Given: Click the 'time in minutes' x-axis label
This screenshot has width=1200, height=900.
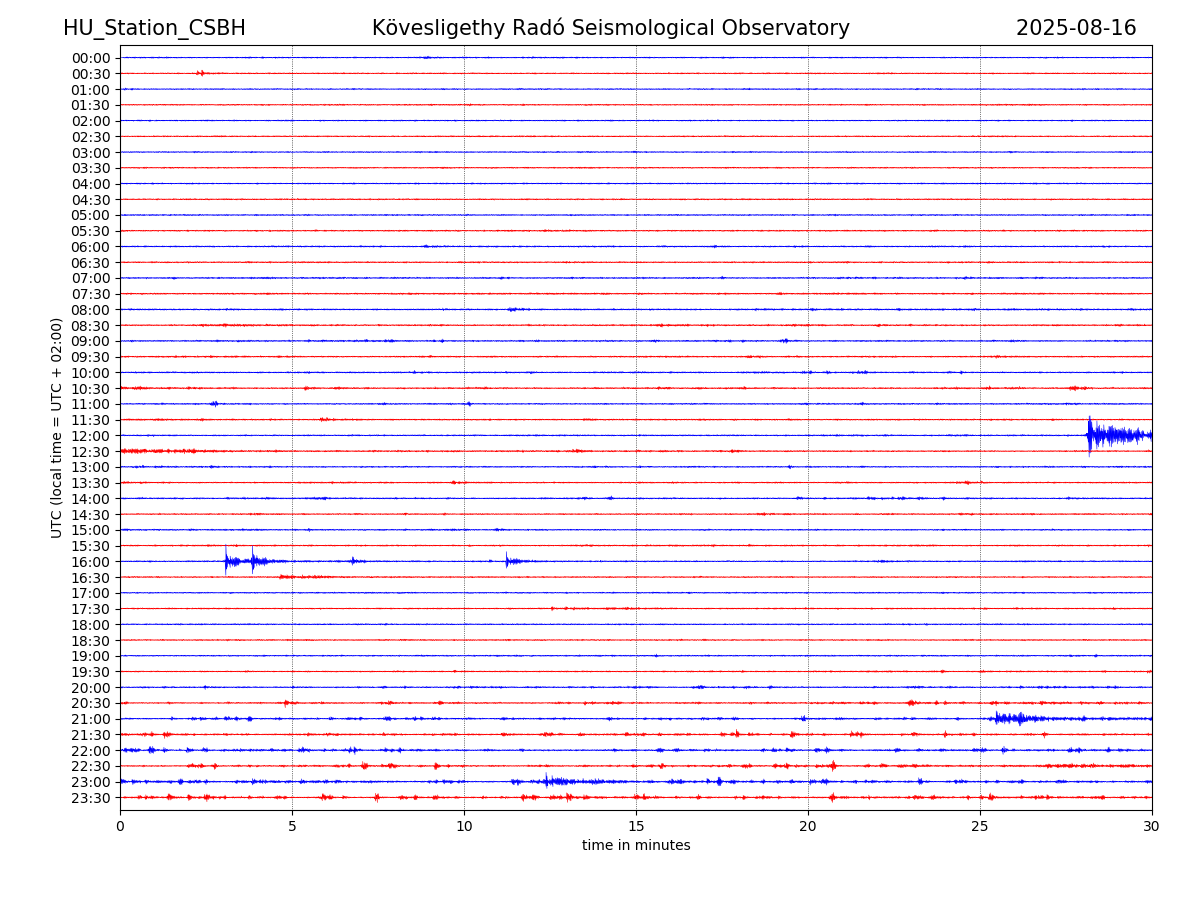Looking at the screenshot, I should 636,846.
